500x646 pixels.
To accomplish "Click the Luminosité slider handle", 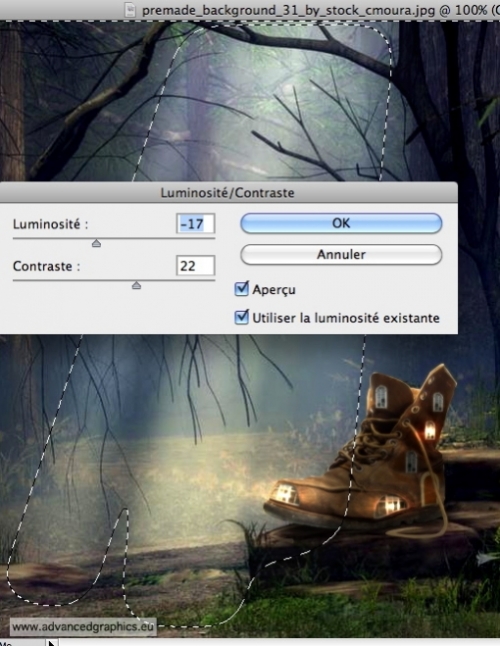I will point(96,243).
